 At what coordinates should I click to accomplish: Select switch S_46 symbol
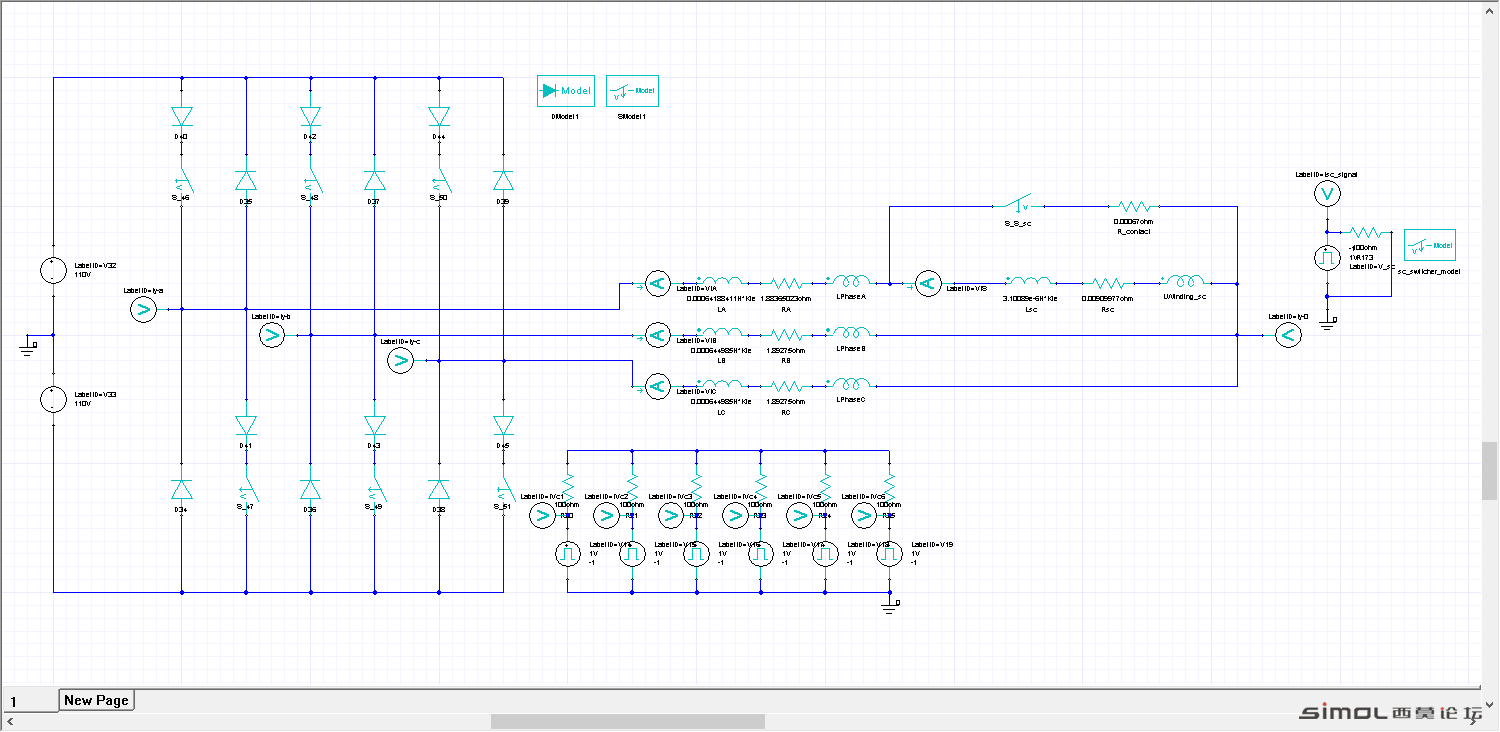pyautogui.click(x=183, y=181)
